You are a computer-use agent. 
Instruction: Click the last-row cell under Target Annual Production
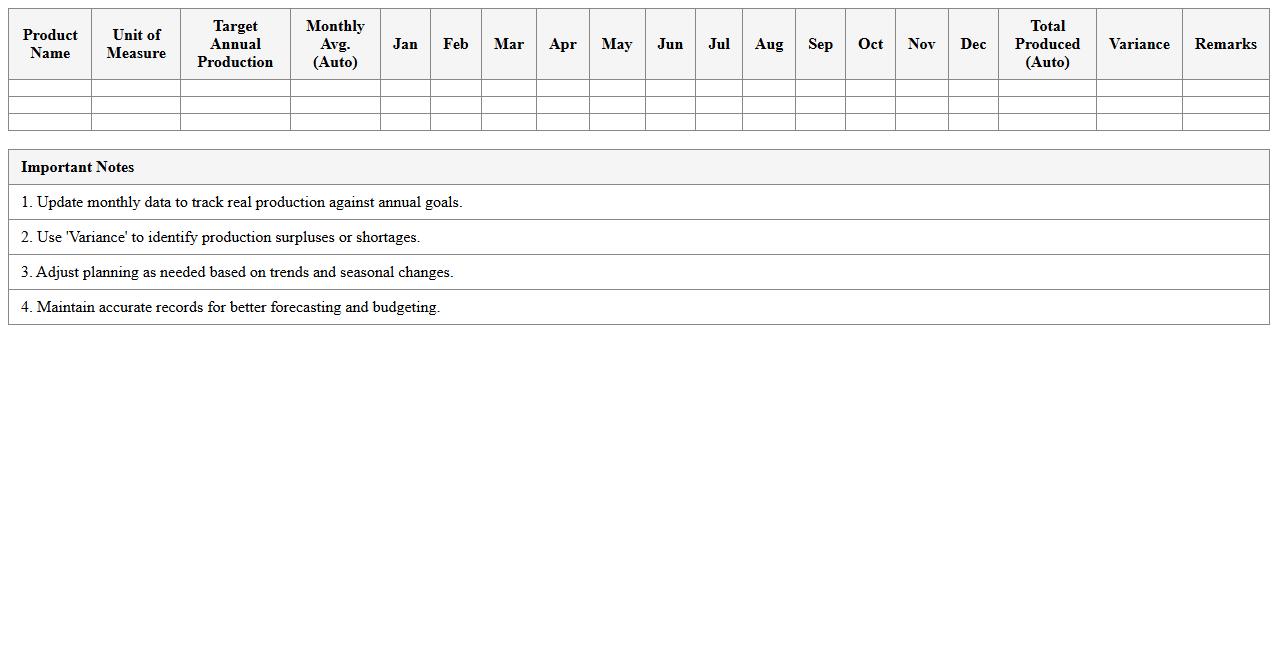click(x=235, y=122)
